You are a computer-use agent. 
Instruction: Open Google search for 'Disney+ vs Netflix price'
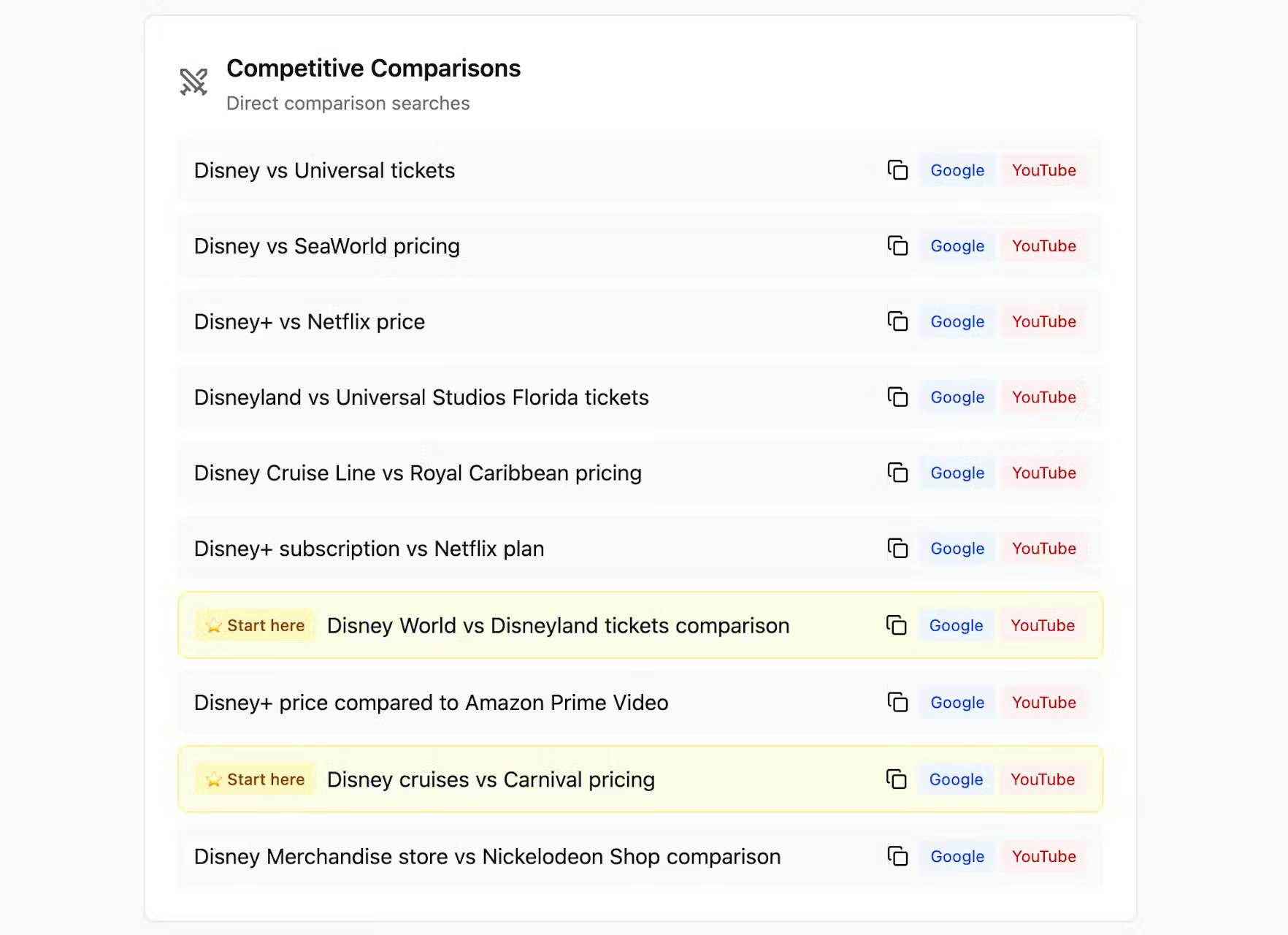coord(957,321)
